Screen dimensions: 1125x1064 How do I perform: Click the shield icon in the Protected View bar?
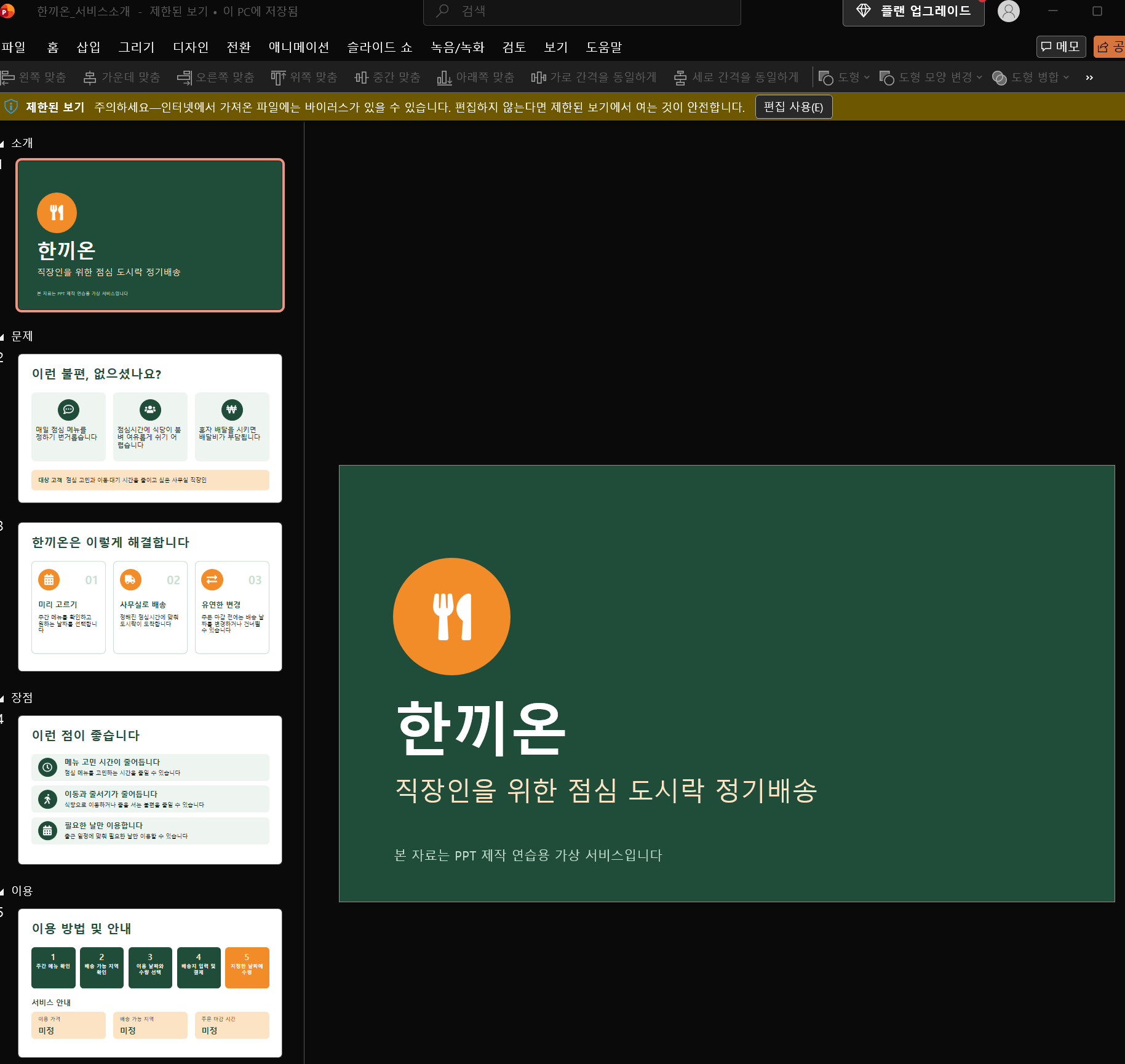coord(11,106)
